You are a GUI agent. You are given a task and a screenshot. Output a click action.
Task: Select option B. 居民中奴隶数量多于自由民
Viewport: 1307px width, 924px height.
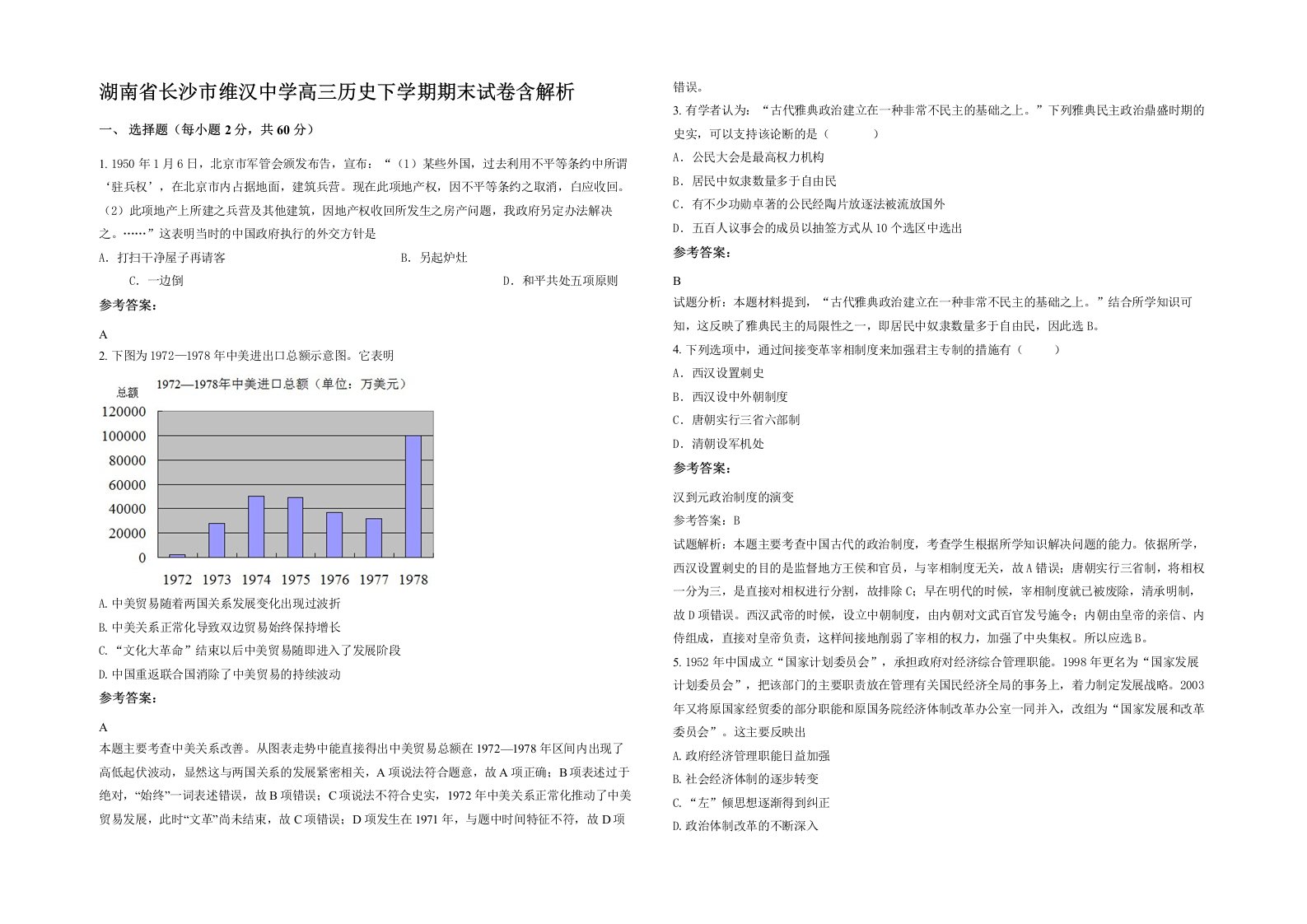click(754, 181)
